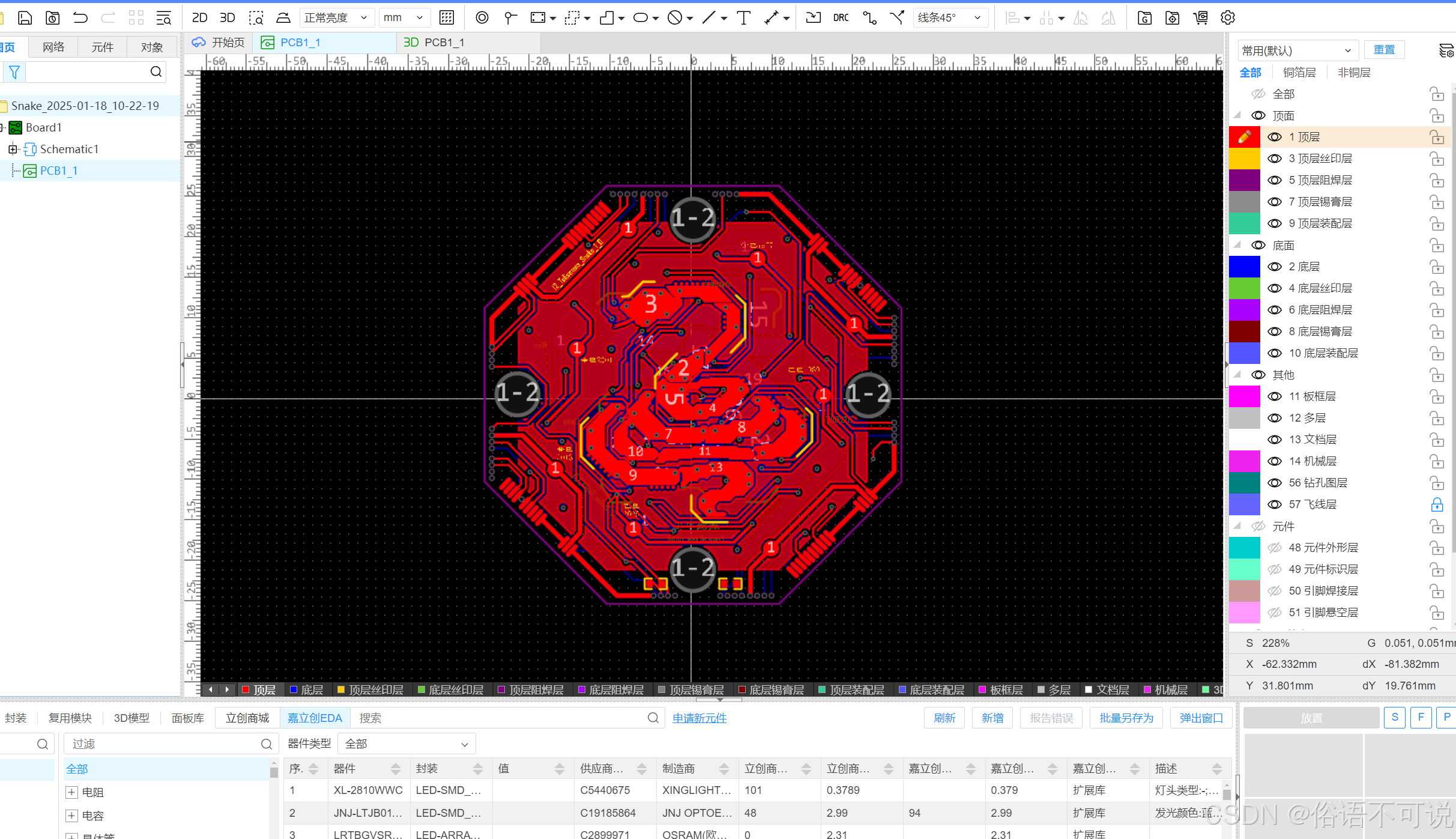Click the blue 2 底层 color swatch
Image resolution: width=1456 pixels, height=839 pixels.
point(1244,267)
